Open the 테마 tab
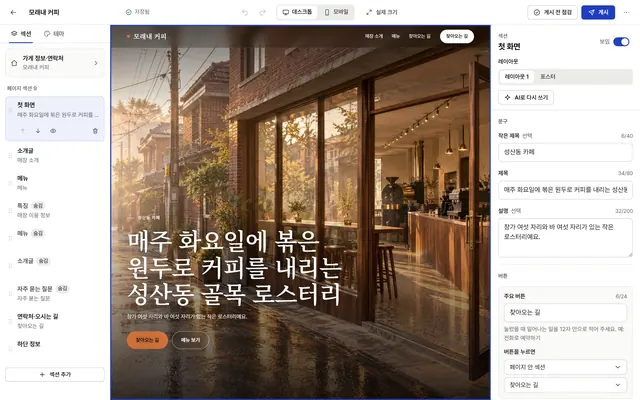This screenshot has width=640, height=400. [x=54, y=34]
